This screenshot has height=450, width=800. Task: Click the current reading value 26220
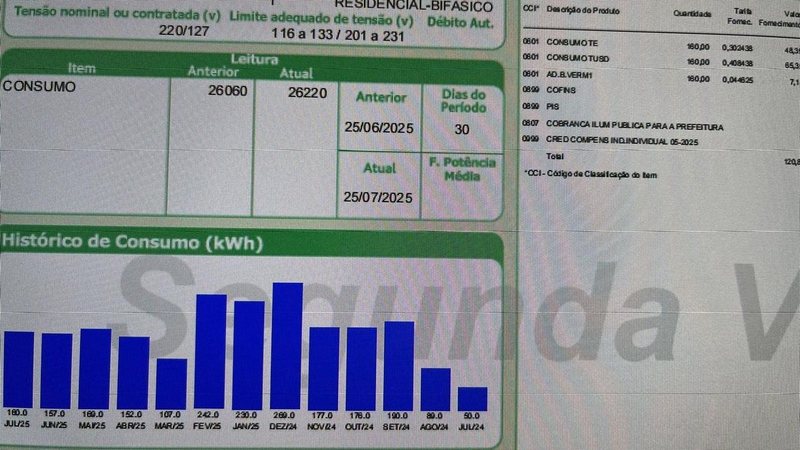tap(307, 93)
